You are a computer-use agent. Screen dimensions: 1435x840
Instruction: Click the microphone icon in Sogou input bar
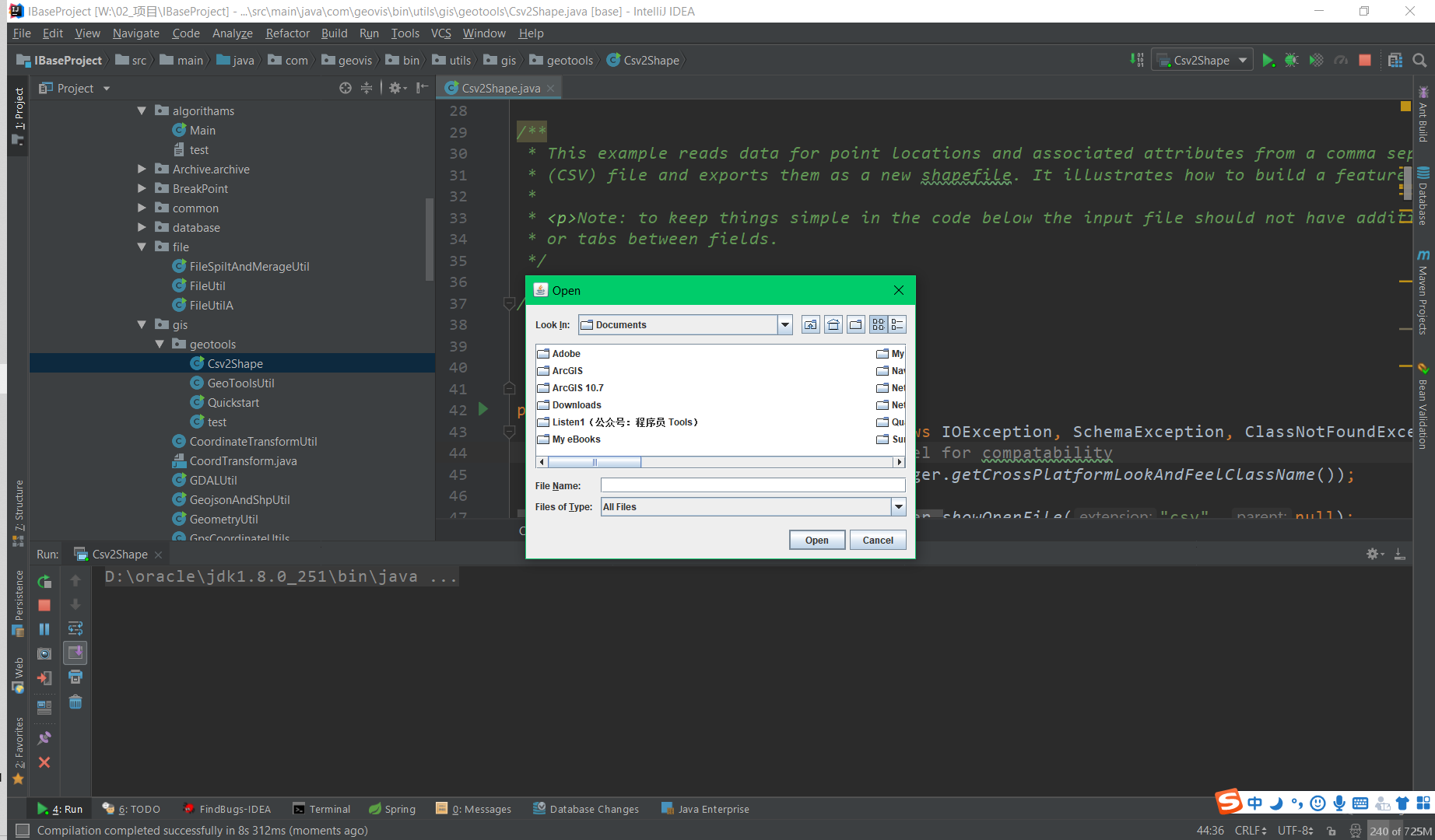(1339, 803)
